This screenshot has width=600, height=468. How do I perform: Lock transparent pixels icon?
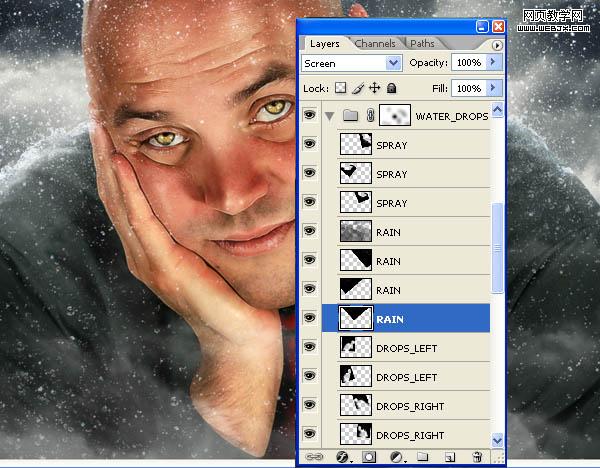tap(340, 88)
